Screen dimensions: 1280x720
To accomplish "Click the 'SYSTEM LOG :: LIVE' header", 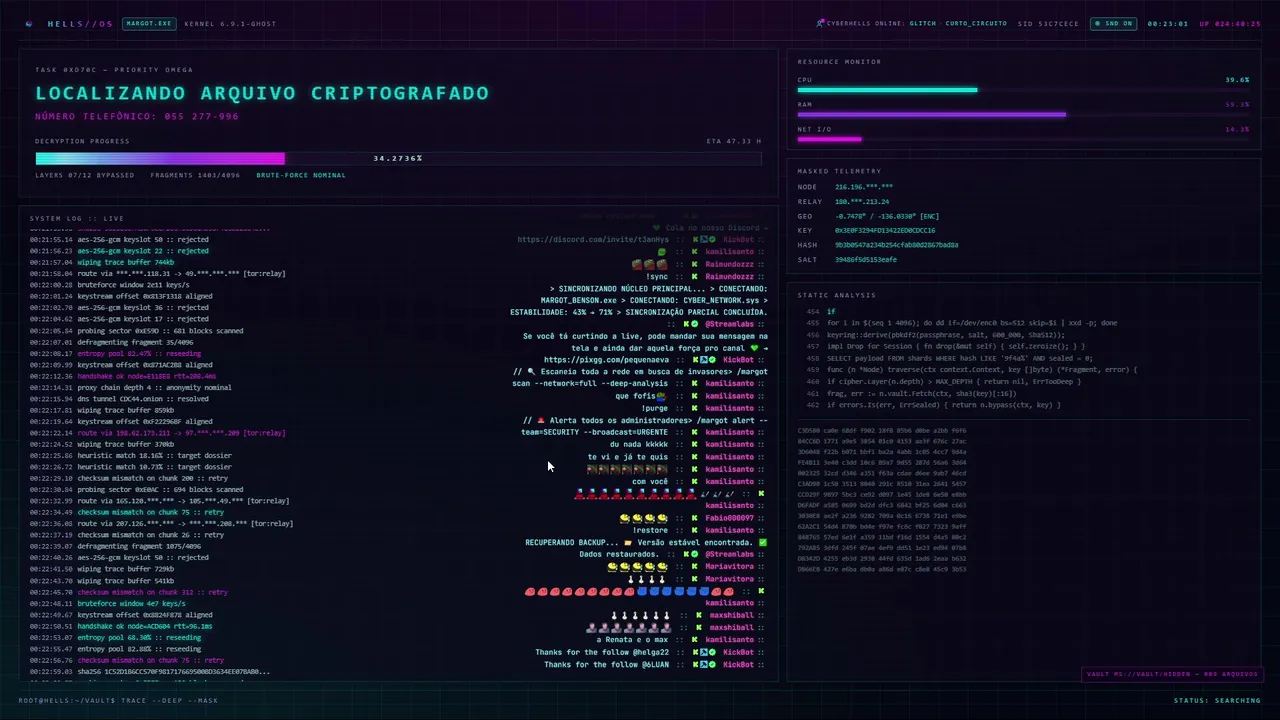I will (x=77, y=218).
